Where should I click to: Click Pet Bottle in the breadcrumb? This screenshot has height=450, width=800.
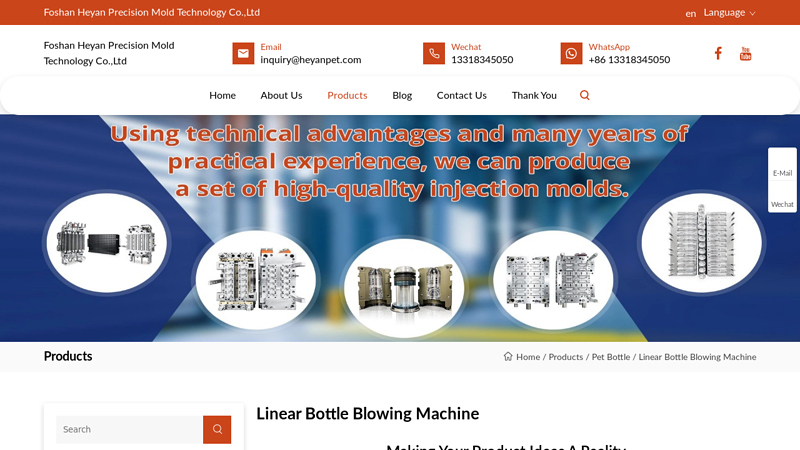coord(611,357)
